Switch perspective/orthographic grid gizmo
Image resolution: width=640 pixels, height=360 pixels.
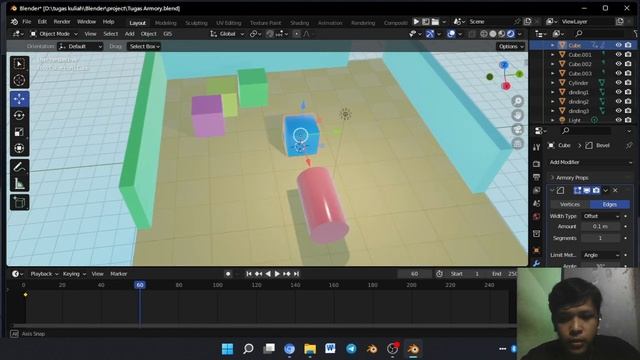517,144
